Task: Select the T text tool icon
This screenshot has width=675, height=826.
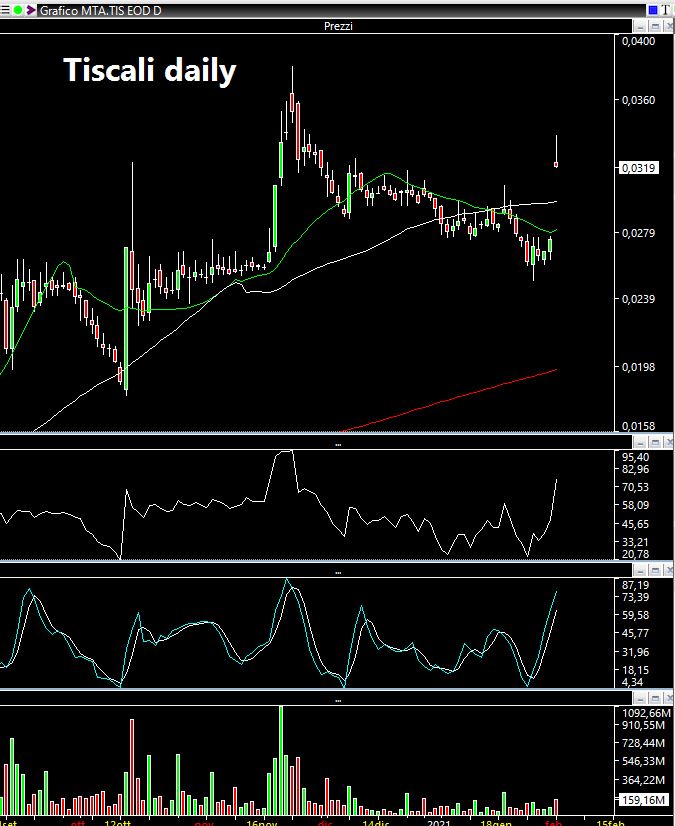Action: (666, 10)
